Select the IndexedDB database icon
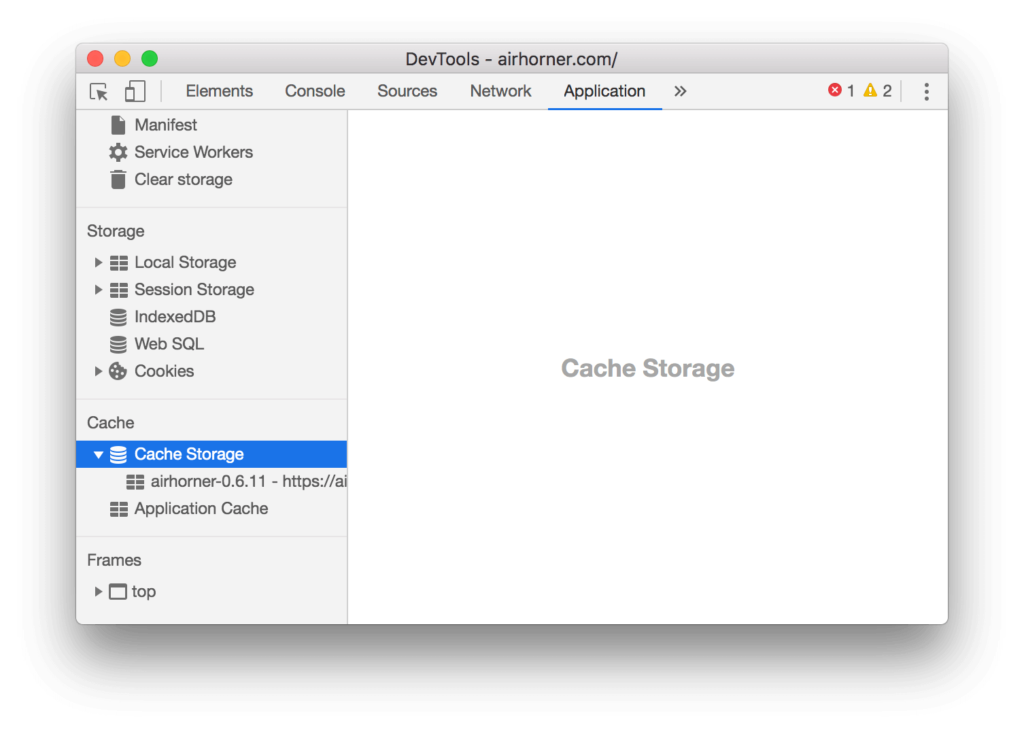The width and height of the screenshot is (1024, 733). point(118,317)
